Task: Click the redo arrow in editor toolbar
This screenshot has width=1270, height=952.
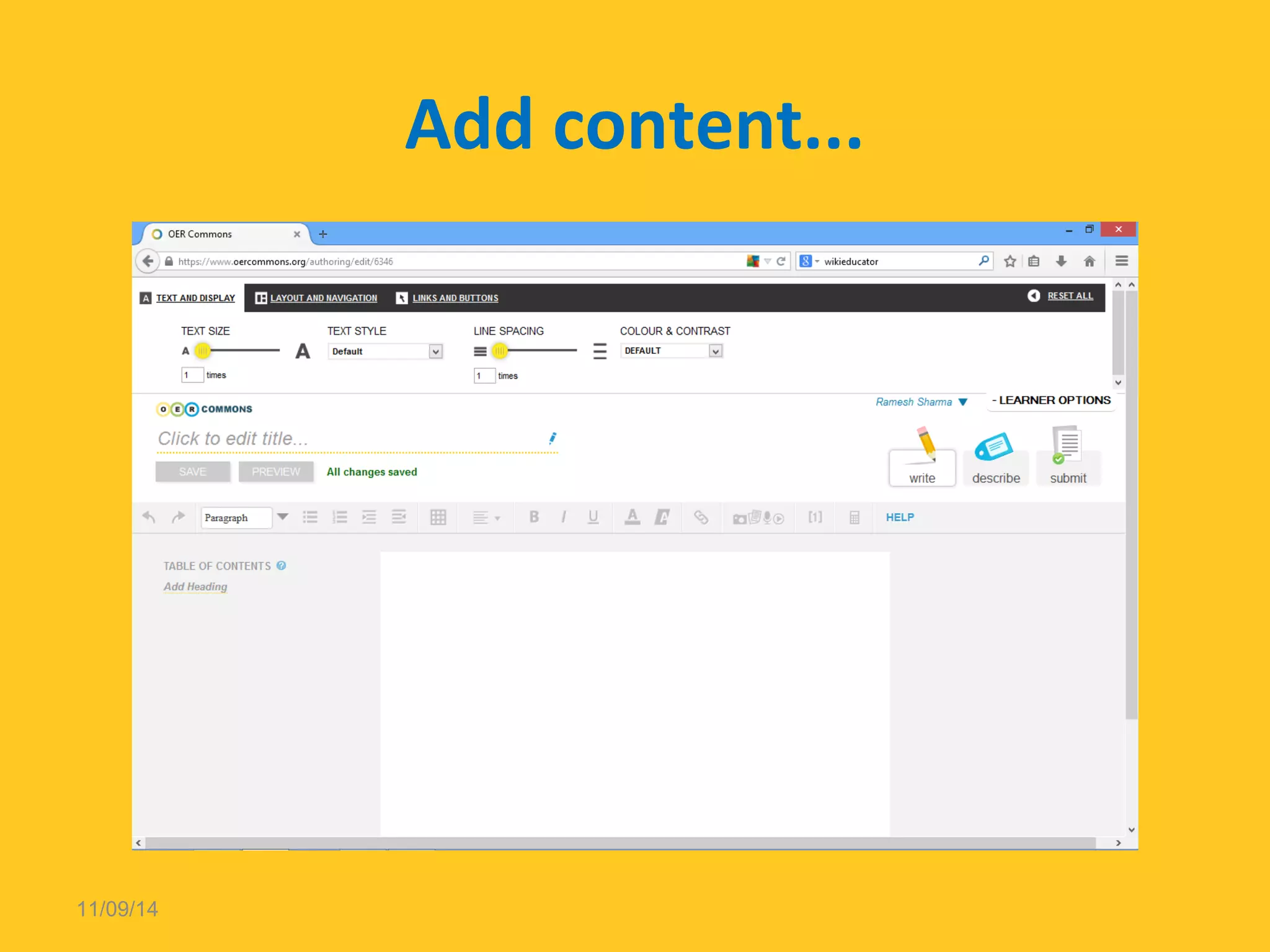Action: click(x=178, y=517)
